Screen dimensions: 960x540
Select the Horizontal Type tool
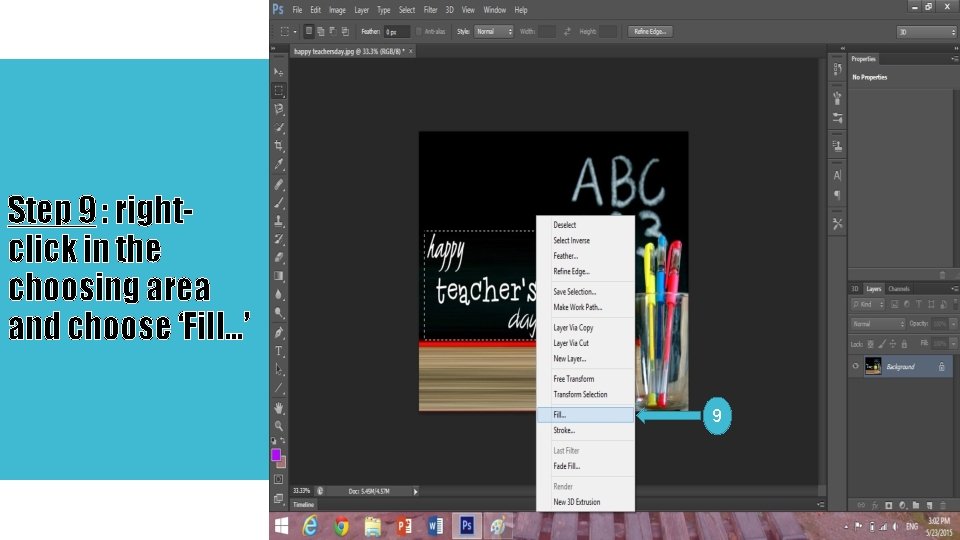click(279, 351)
